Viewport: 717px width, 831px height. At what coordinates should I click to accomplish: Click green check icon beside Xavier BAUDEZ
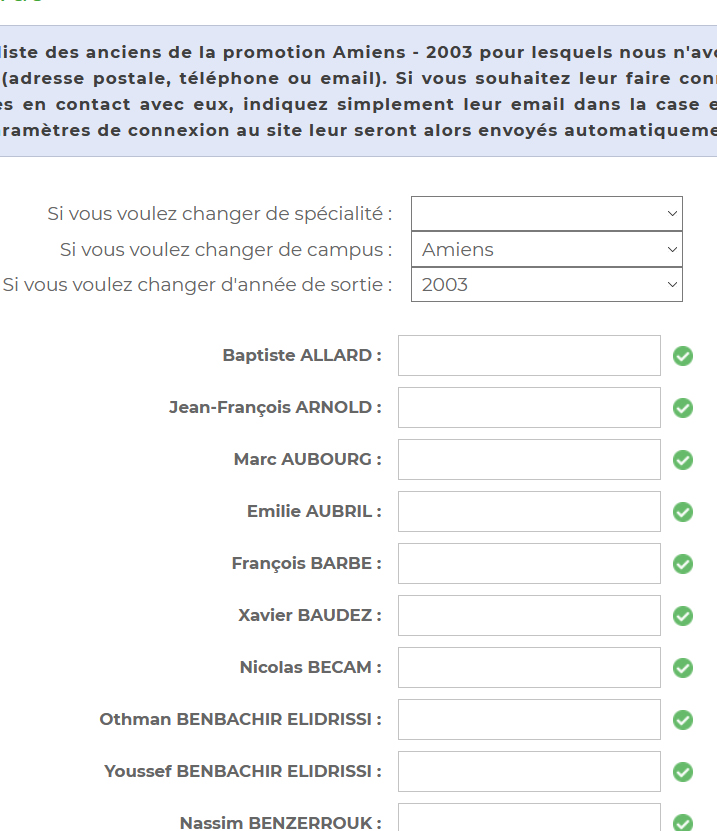point(683,616)
